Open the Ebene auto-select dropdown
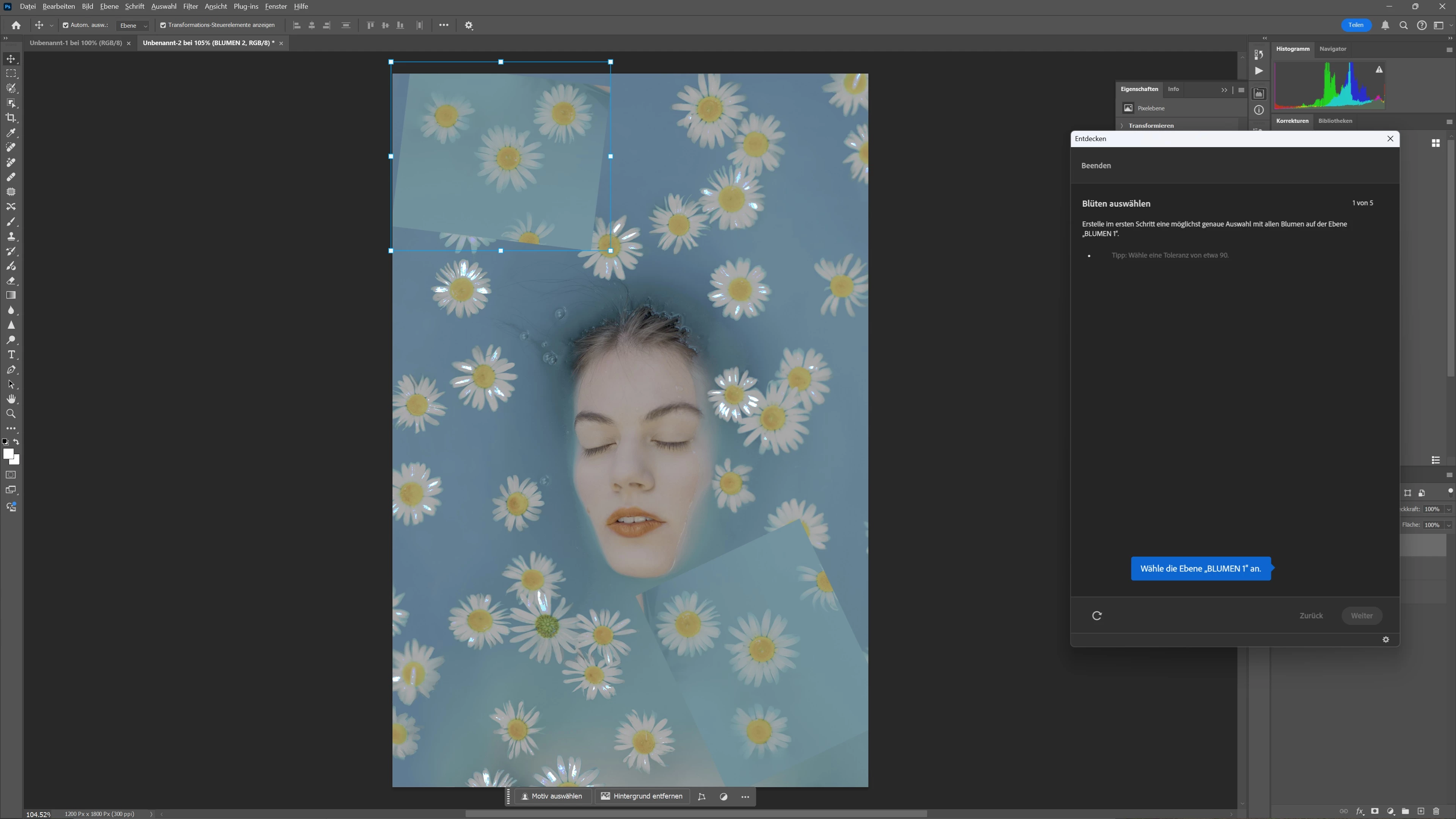 click(x=133, y=25)
